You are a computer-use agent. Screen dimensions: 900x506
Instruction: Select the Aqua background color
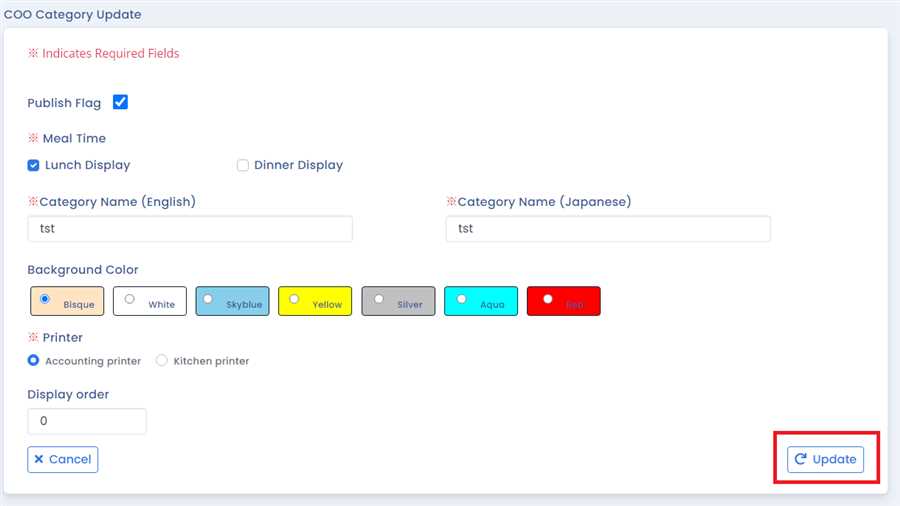[461, 299]
